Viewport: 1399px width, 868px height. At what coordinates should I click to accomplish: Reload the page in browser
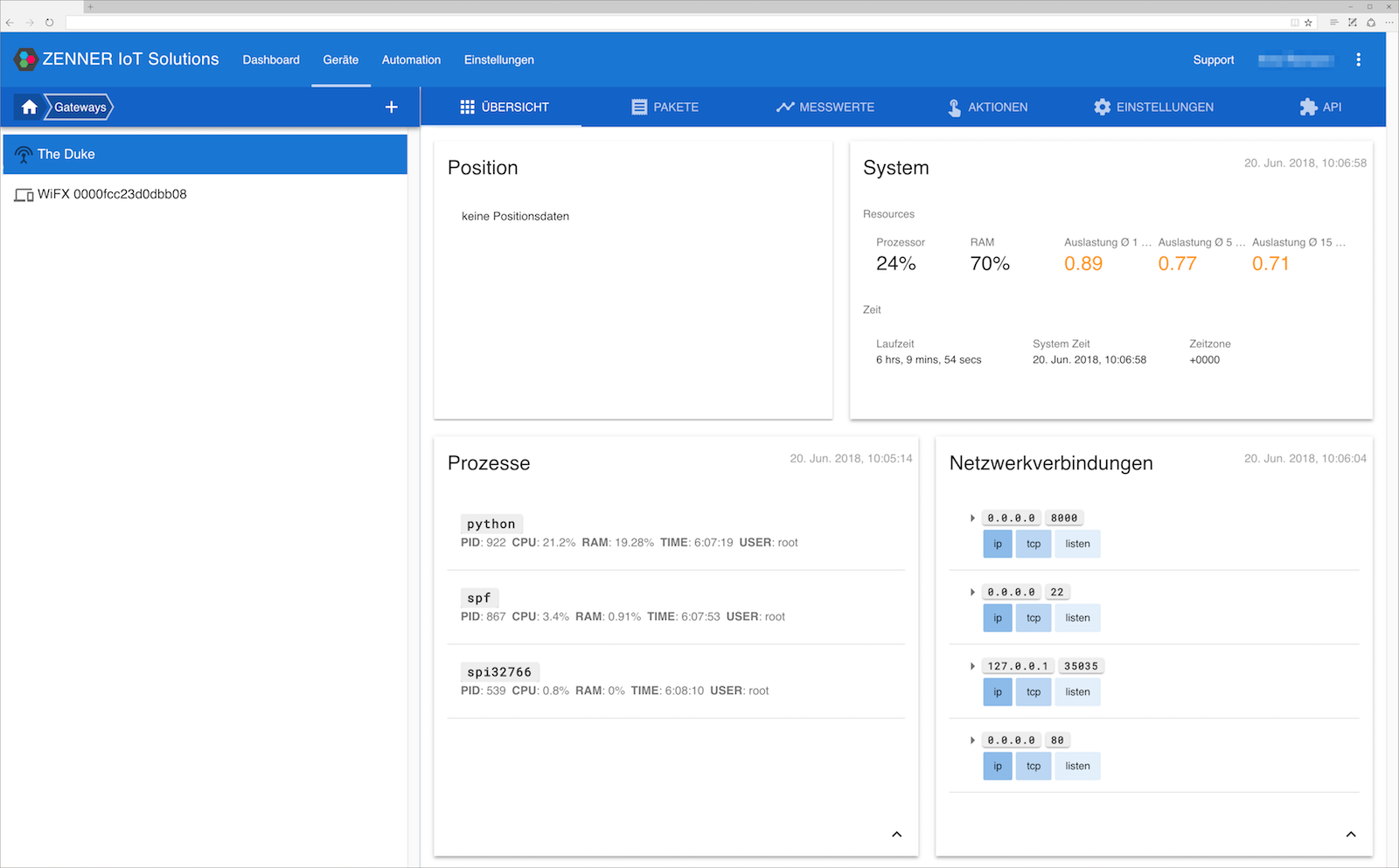[x=49, y=23]
